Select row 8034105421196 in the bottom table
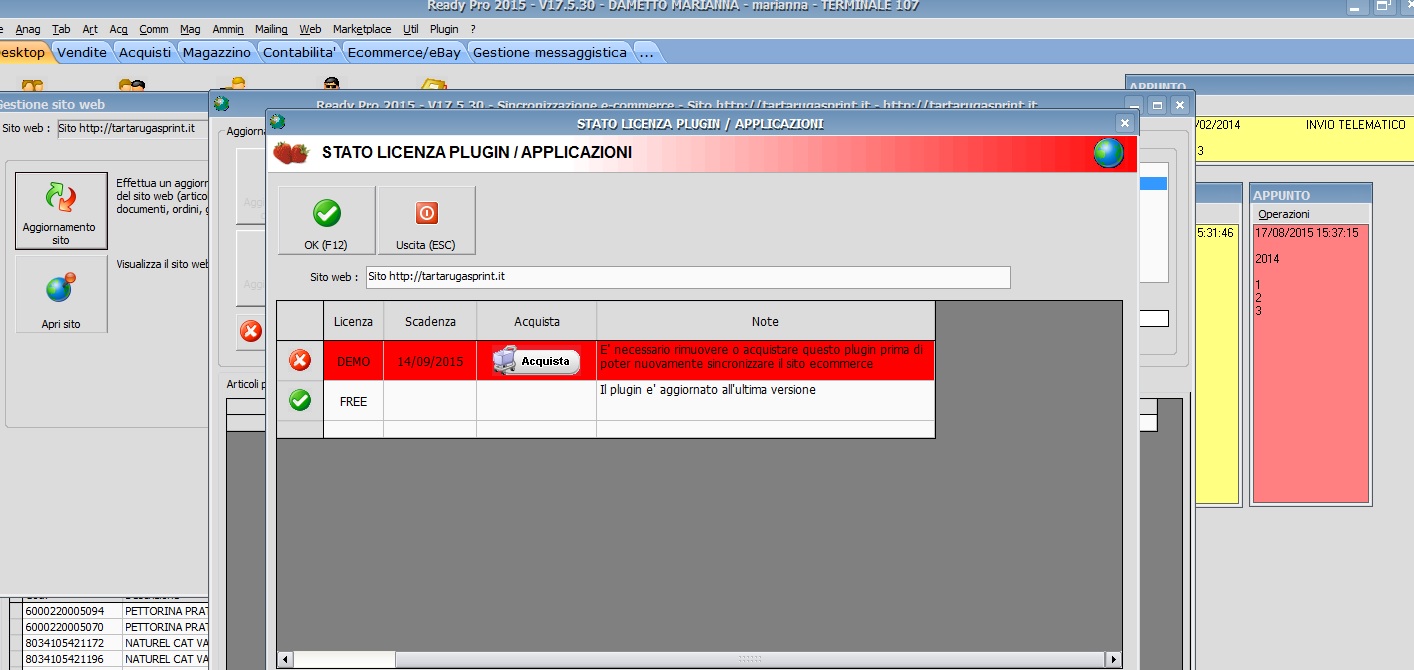 click(x=110, y=658)
